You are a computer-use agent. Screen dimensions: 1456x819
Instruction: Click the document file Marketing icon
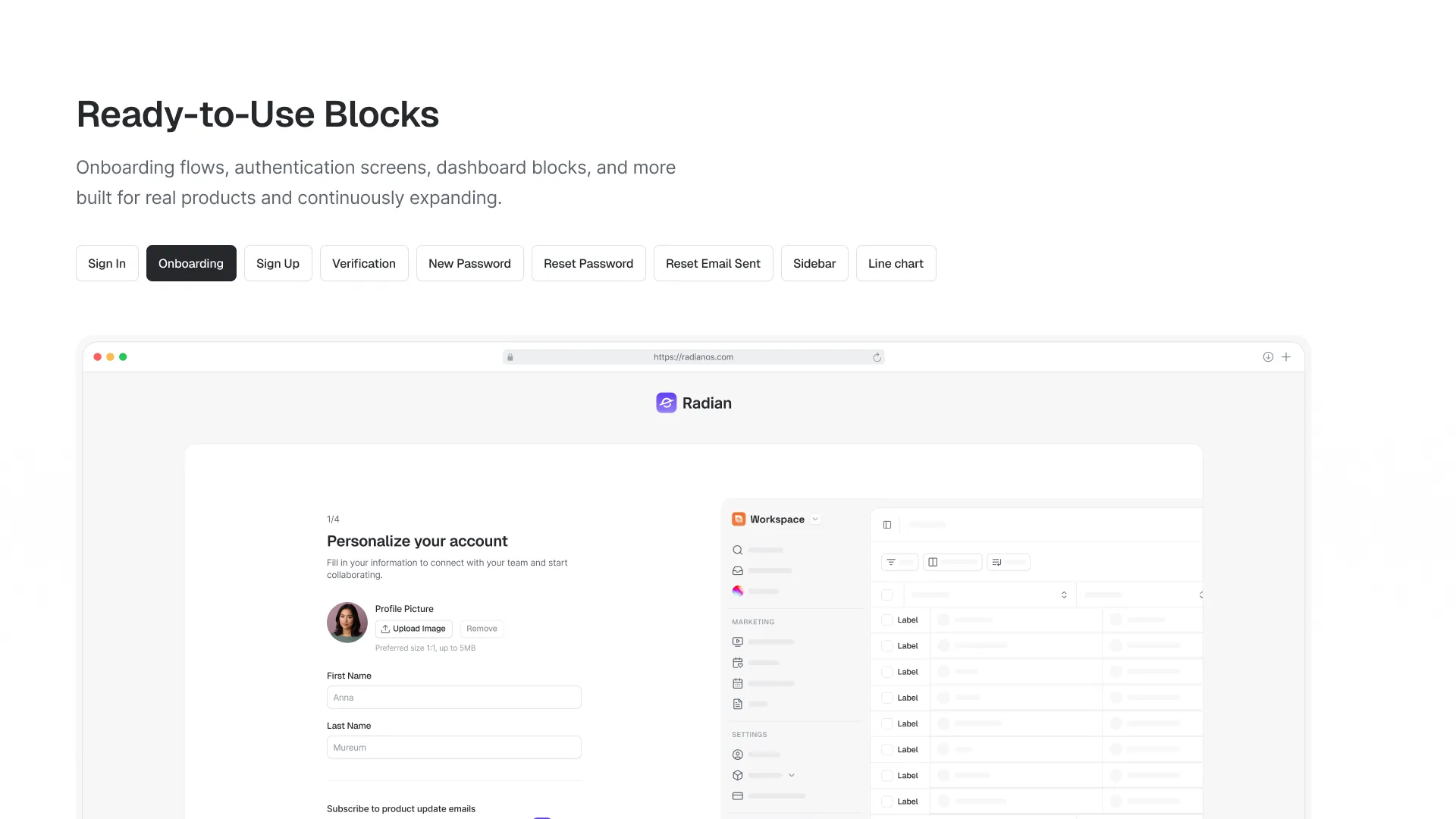tap(737, 704)
